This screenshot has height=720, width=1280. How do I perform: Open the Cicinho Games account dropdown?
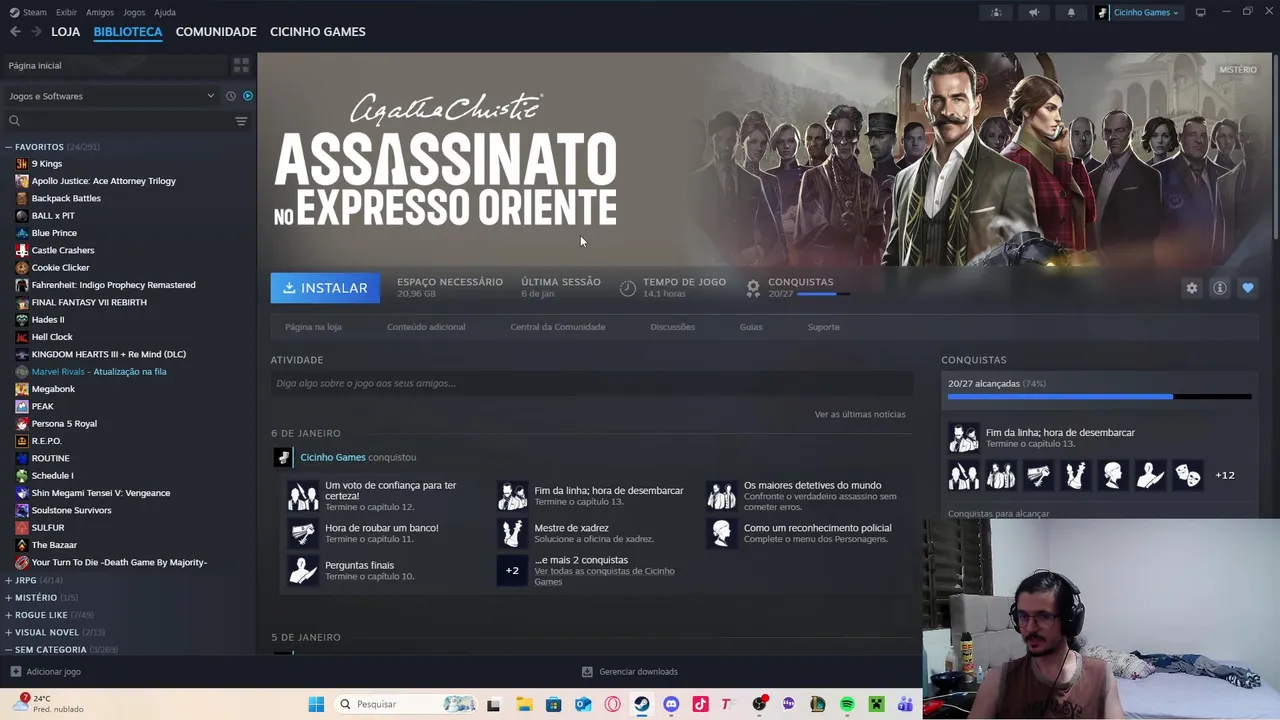(x=1139, y=12)
